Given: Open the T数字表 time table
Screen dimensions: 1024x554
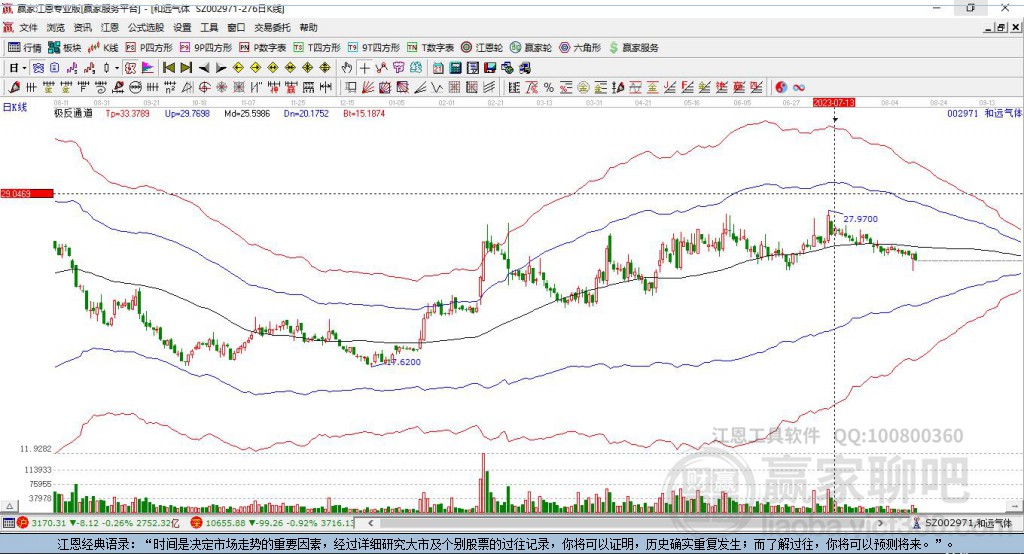Looking at the screenshot, I should [430, 48].
